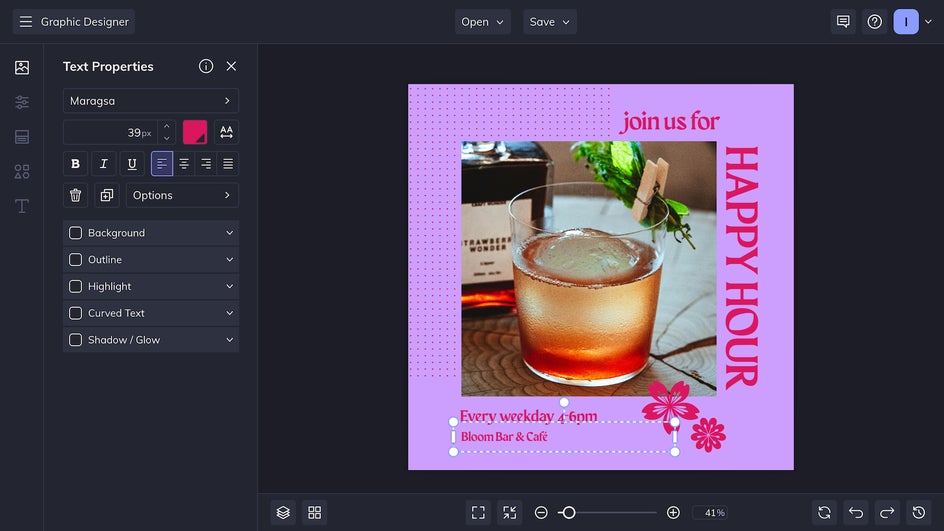Open the feedback comments icon
This screenshot has height=531, width=944.
843,22
